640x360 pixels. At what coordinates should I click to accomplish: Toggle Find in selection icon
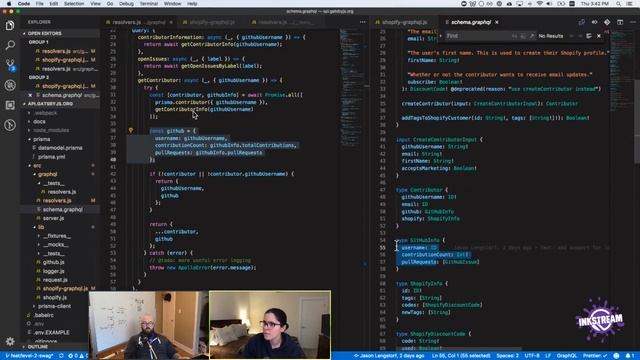pos(589,36)
